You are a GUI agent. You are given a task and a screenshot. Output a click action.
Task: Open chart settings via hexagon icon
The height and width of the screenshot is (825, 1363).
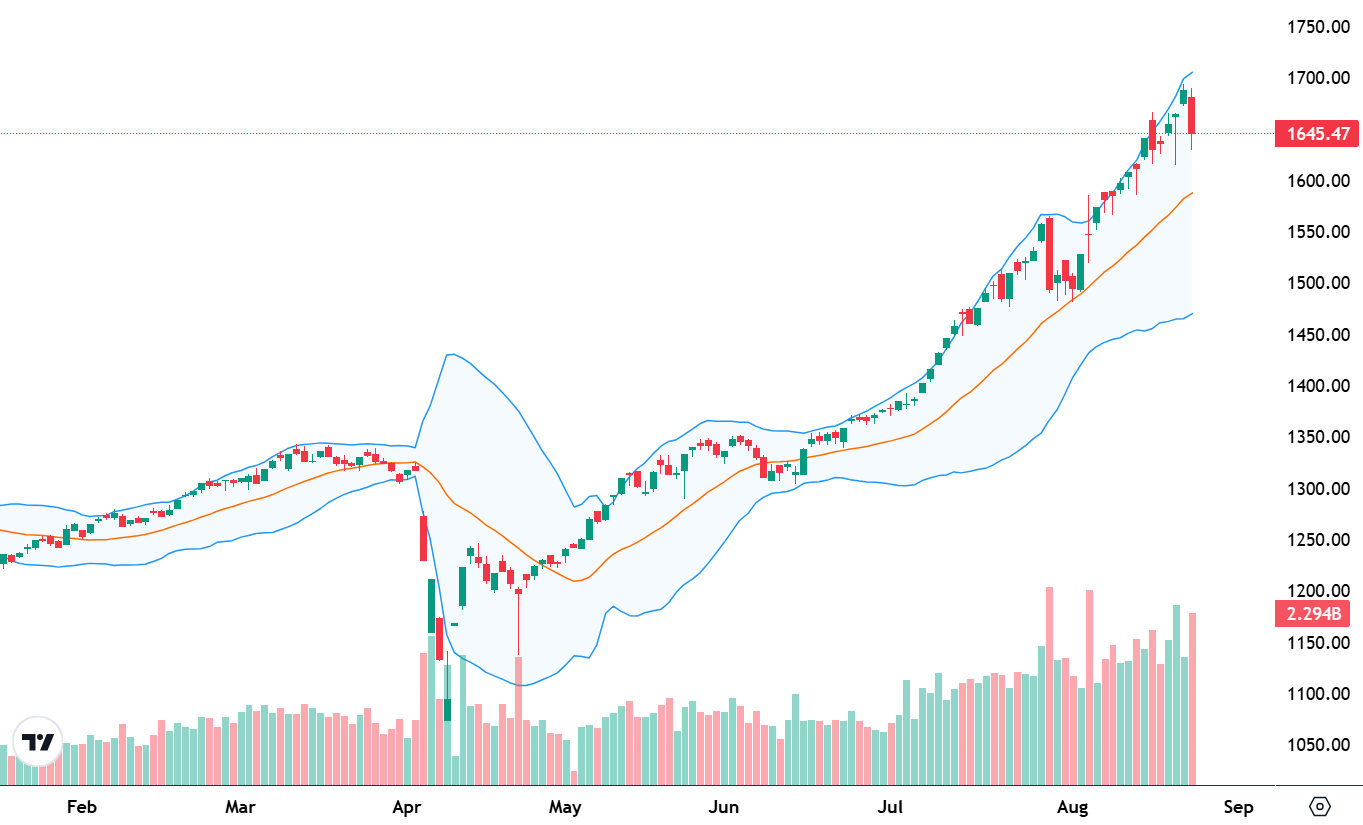1320,806
